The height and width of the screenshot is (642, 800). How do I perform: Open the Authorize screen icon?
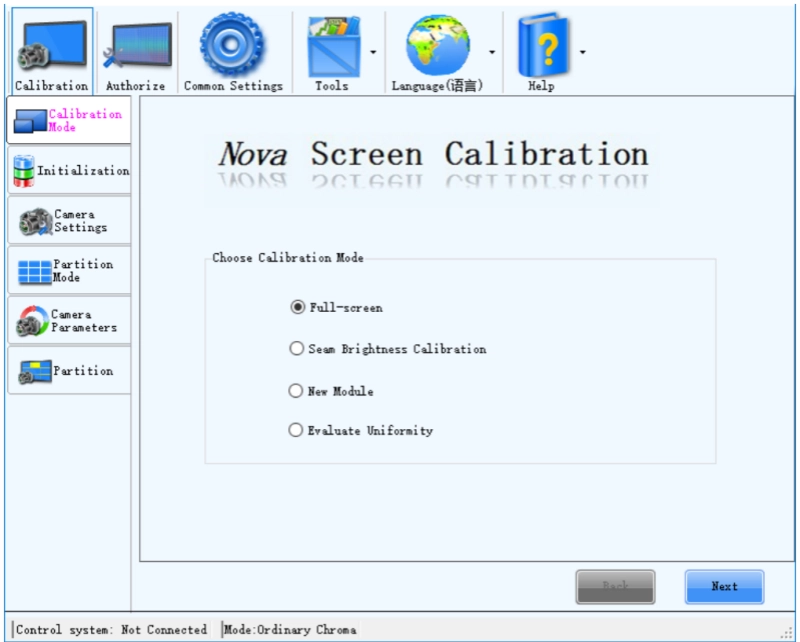pos(137,45)
